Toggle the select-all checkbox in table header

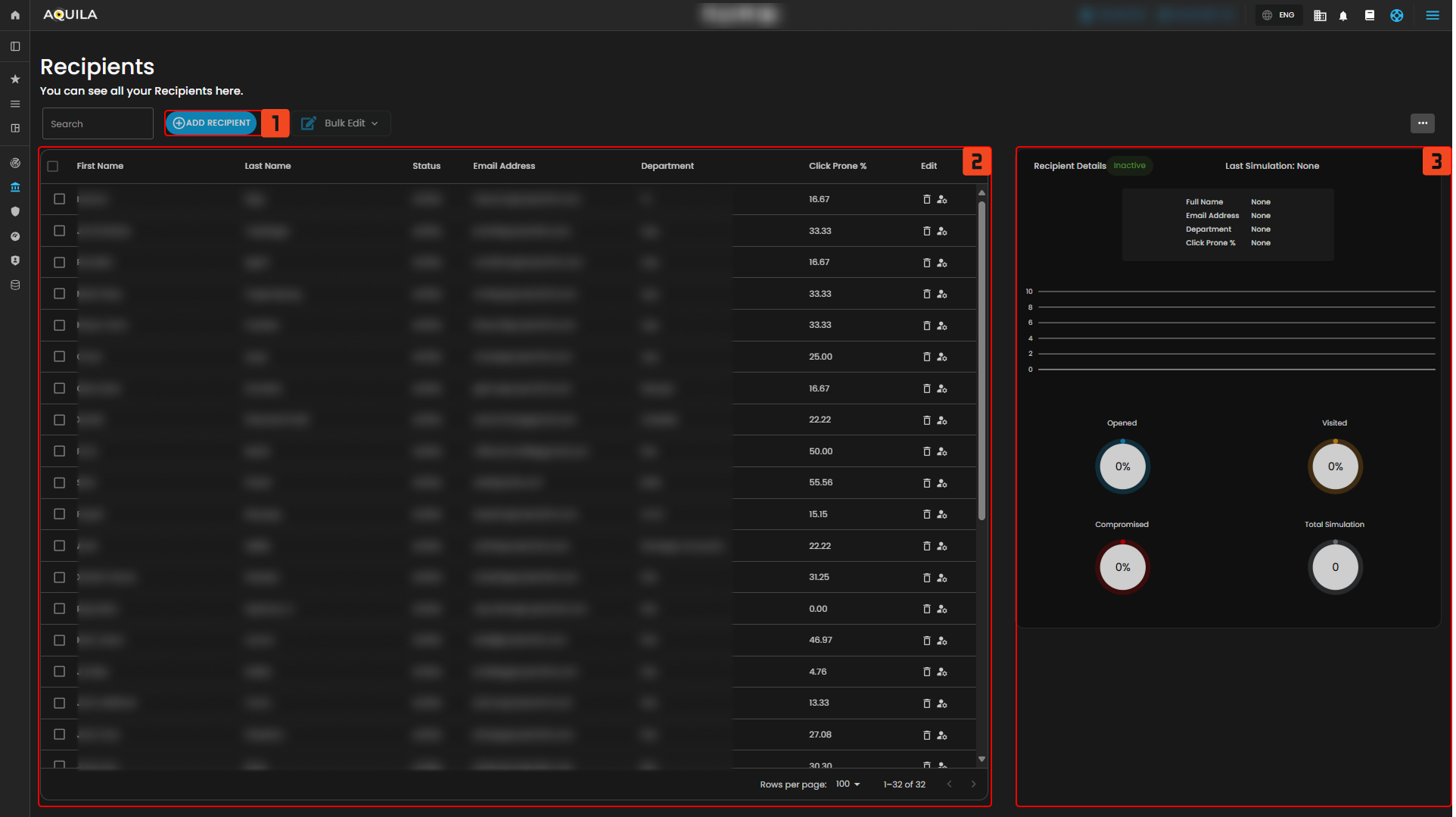(x=53, y=167)
